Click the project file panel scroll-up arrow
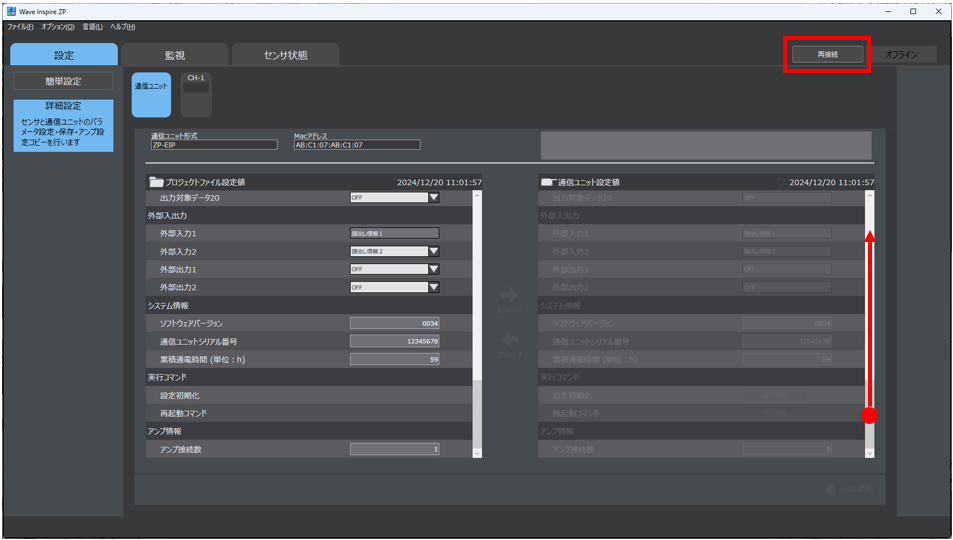Image resolution: width=953 pixels, height=540 pixels. click(x=477, y=195)
